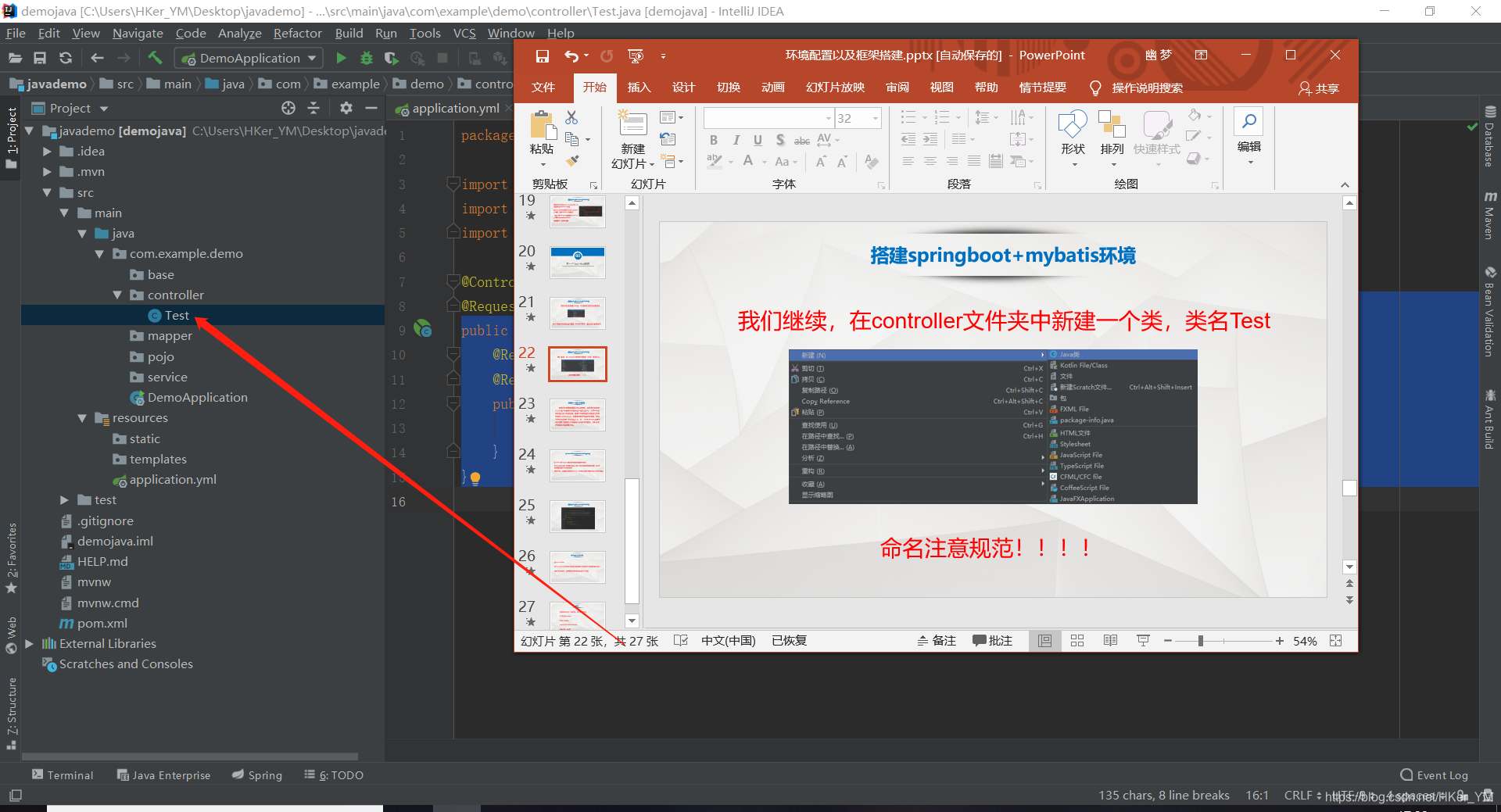Locate current file with crosshair icon in Project panel
The image size is (1501, 812).
pyautogui.click(x=288, y=108)
